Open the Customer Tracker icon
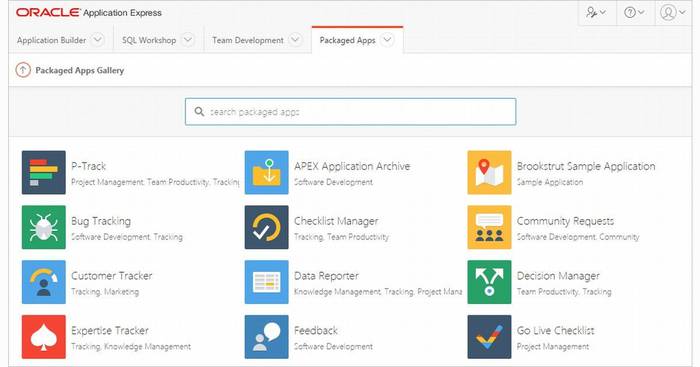700x367 pixels. [x=44, y=282]
